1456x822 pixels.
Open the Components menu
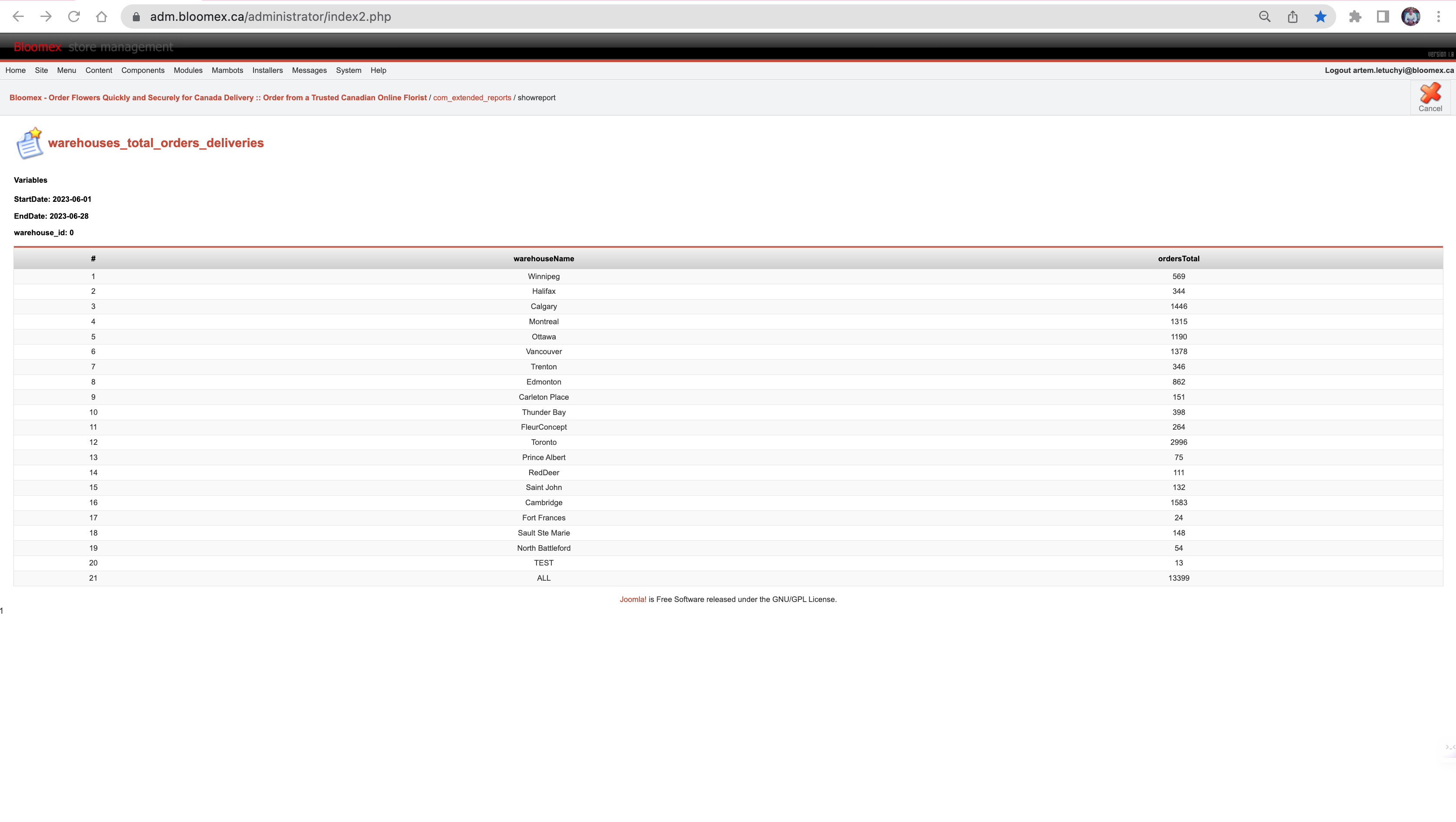tap(143, 71)
